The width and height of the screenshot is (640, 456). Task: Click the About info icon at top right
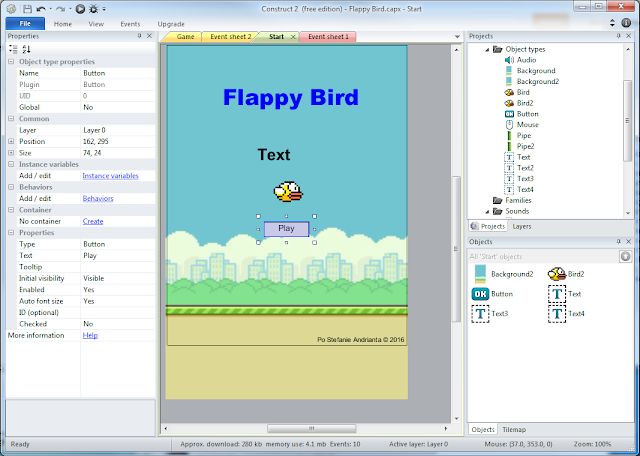point(626,23)
